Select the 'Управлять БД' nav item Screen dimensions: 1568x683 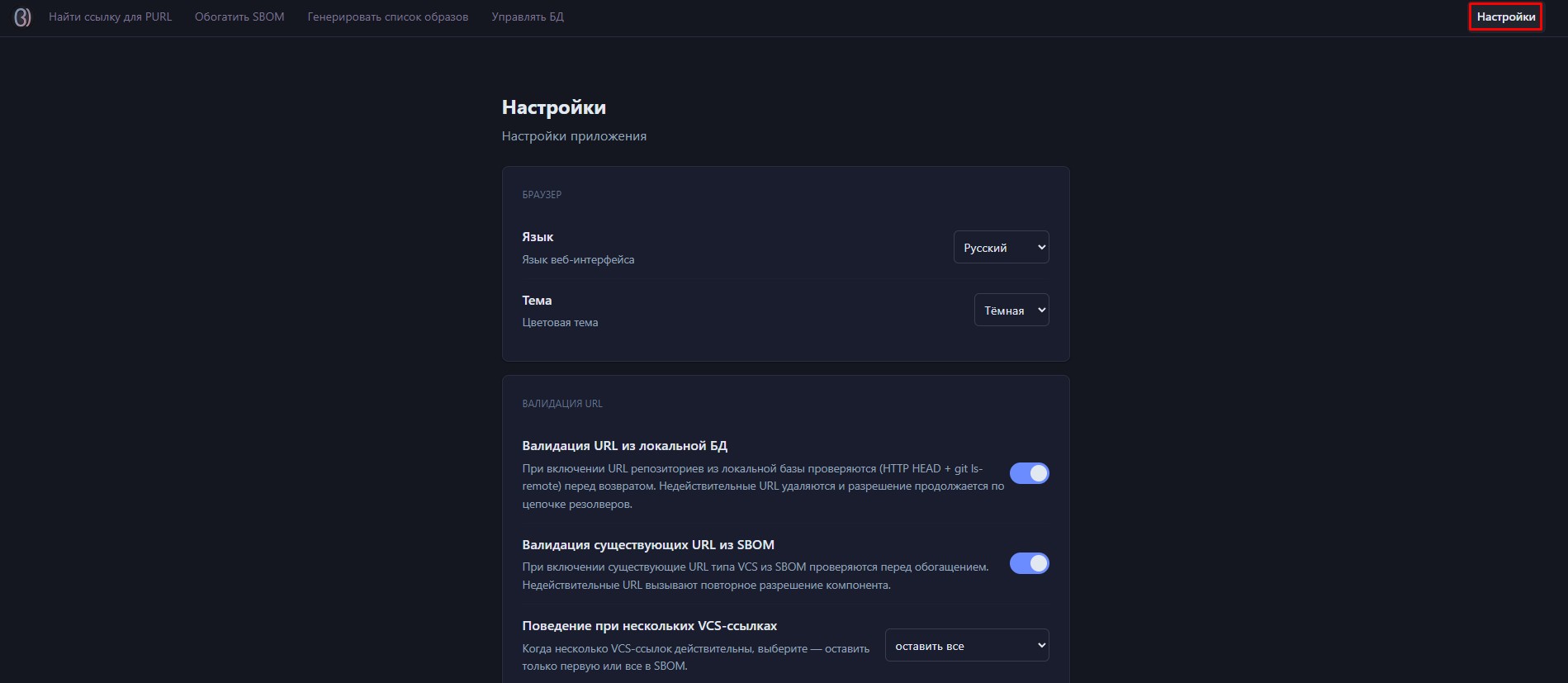528,17
